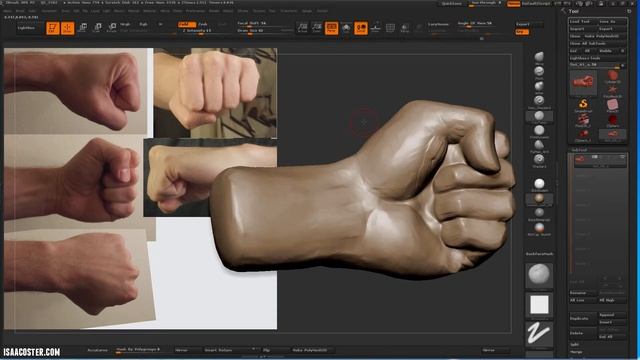Screen dimensions: 640x360
Task: Select the ClayBuildup brush
Action: (x=539, y=131)
